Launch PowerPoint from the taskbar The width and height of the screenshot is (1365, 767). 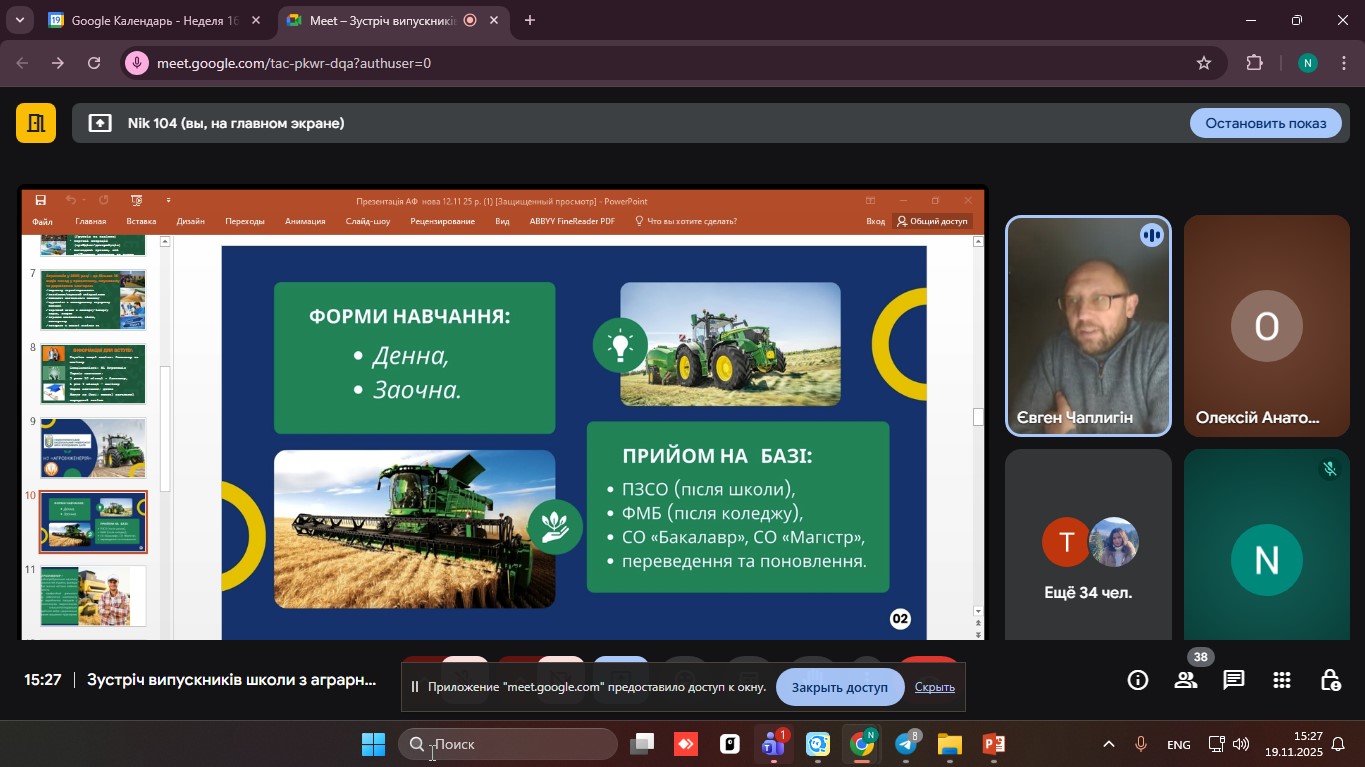pyautogui.click(x=993, y=744)
